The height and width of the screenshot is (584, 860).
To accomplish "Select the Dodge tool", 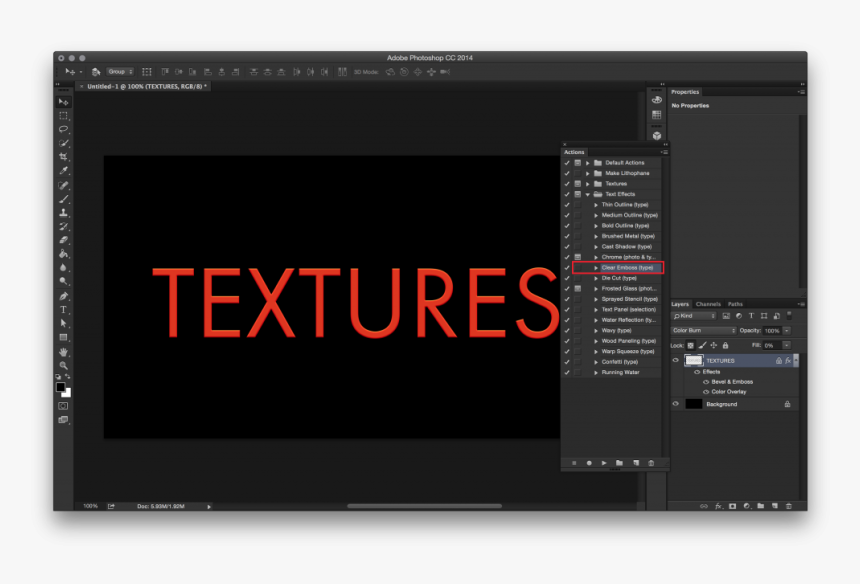I will tap(64, 281).
